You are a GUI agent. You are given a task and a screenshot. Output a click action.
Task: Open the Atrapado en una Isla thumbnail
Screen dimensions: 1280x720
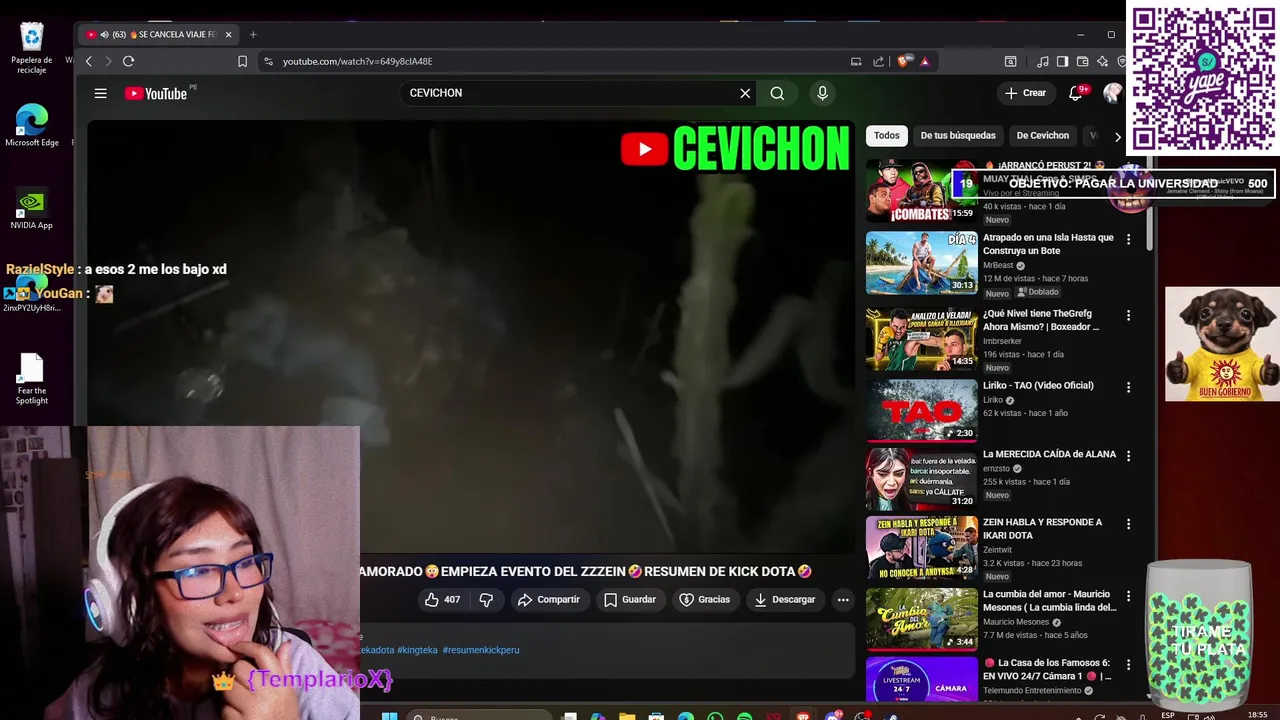coord(921,263)
